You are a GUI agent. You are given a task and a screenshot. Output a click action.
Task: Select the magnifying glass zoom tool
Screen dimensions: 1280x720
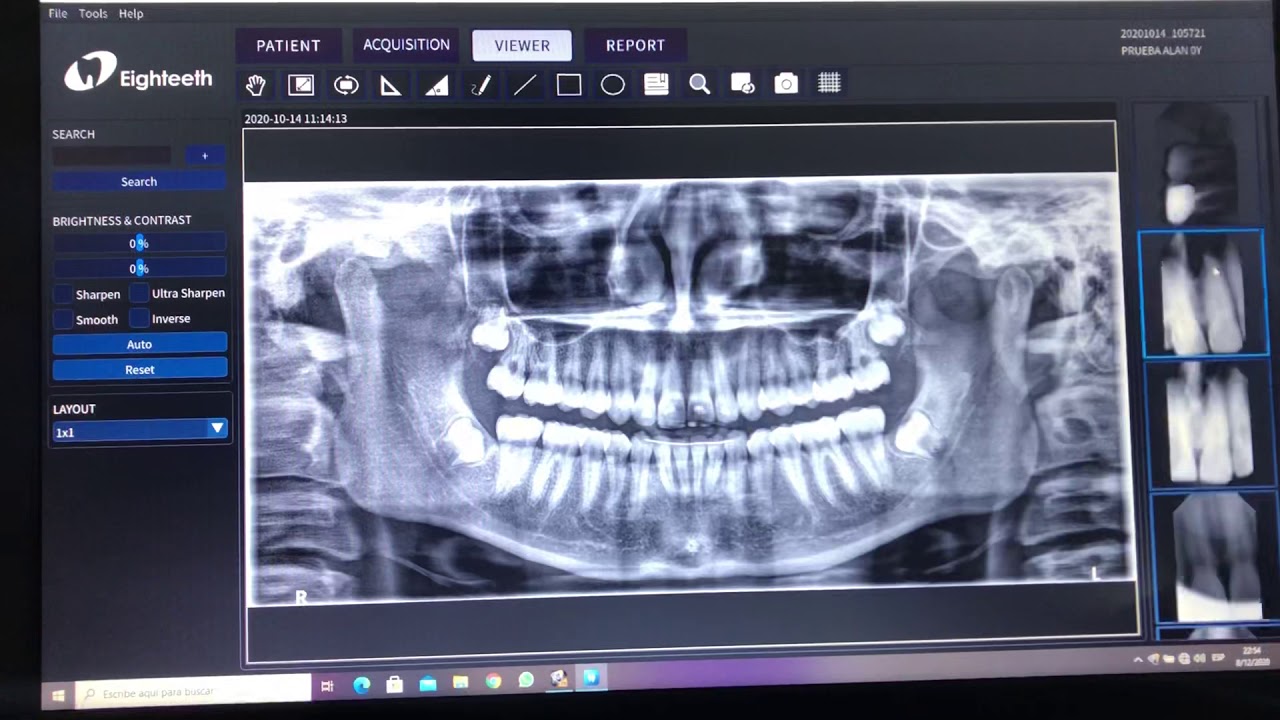699,84
